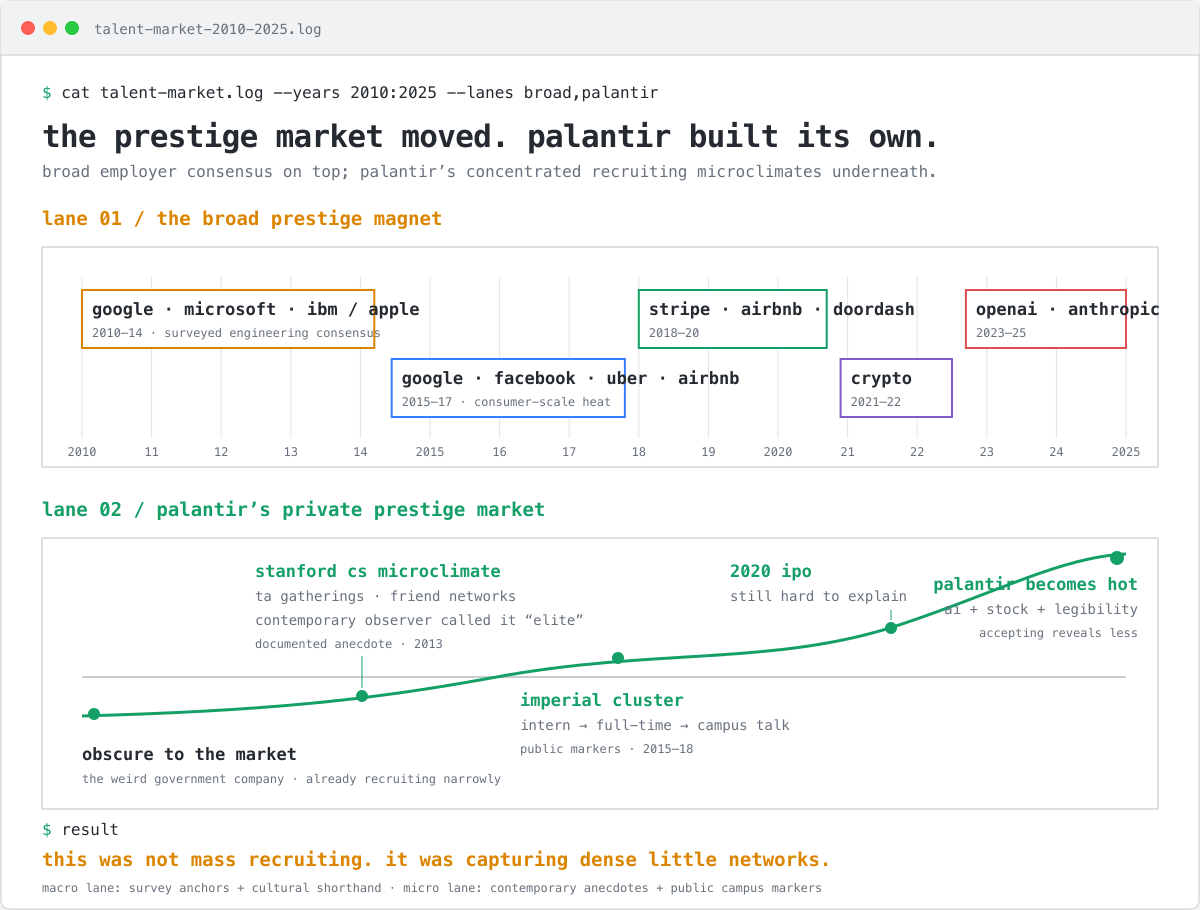
Task: Click the green maximize window dot
Action: pos(72,28)
